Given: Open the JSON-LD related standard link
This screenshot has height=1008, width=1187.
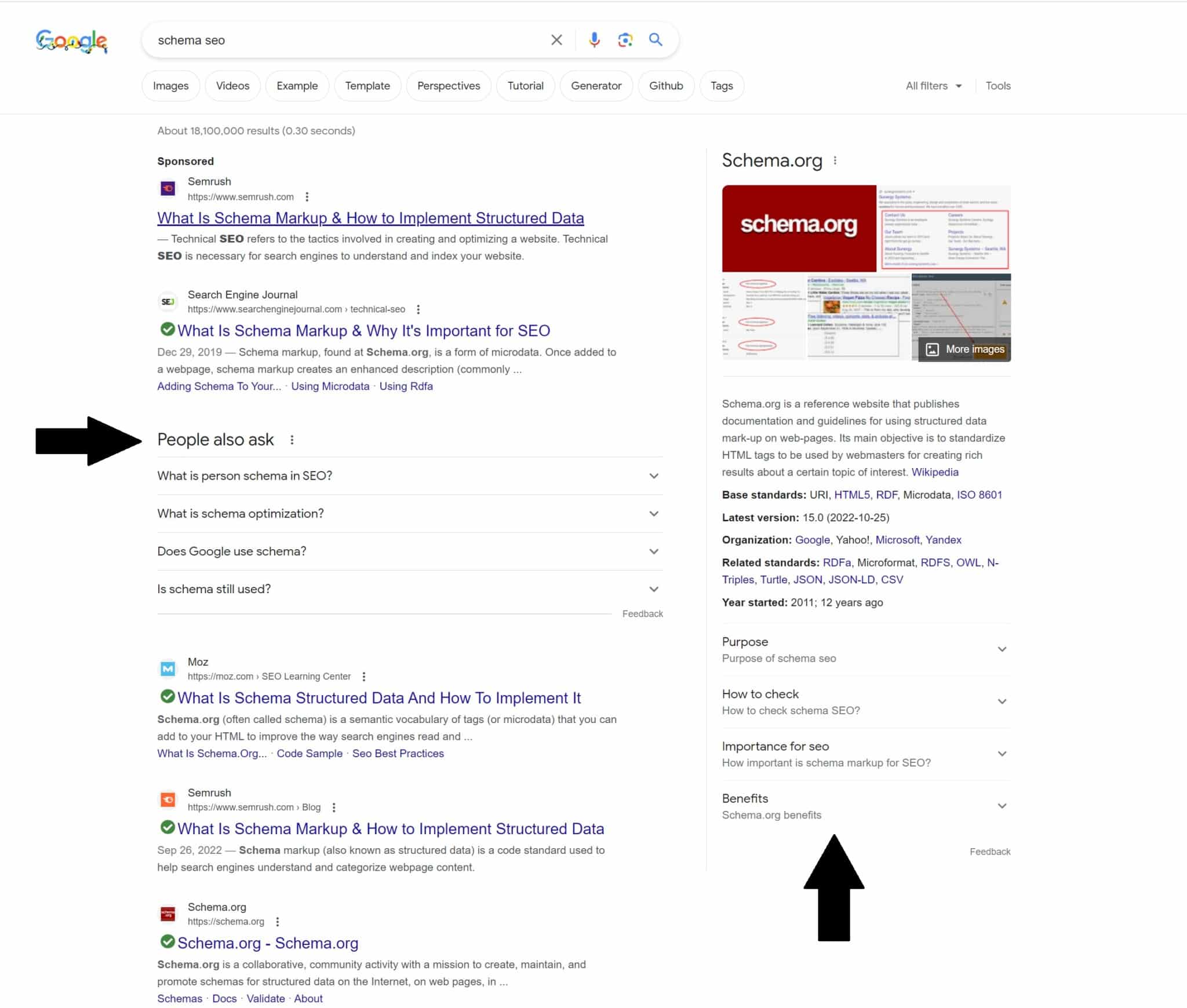Looking at the screenshot, I should [x=851, y=580].
